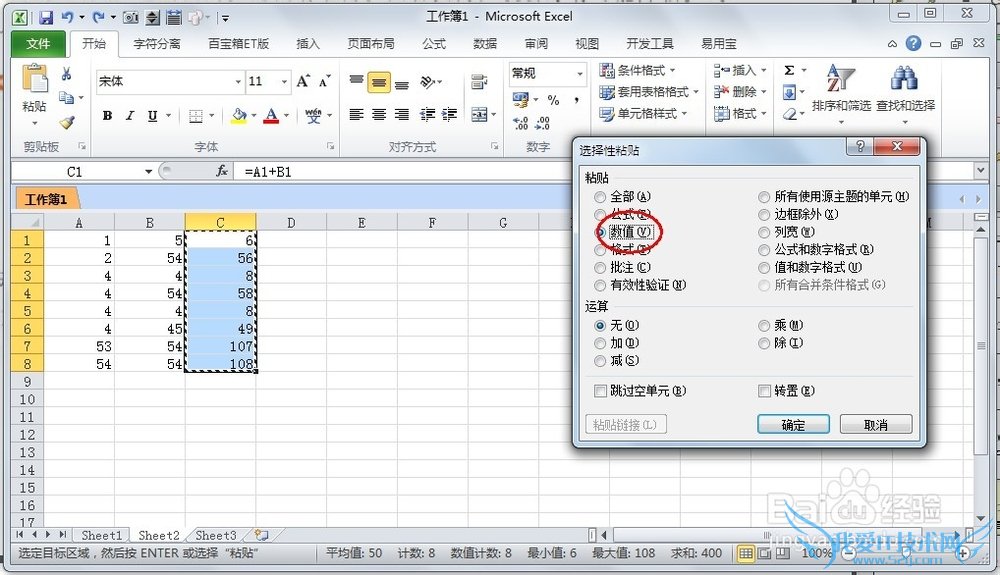Select the 全部(A) radio option
The width and height of the screenshot is (1000, 575).
(x=600, y=197)
